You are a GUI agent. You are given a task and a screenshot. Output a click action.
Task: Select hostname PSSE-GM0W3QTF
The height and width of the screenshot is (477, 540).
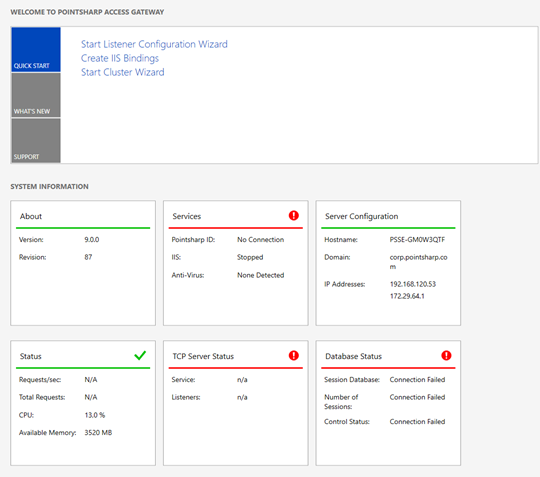coord(417,240)
